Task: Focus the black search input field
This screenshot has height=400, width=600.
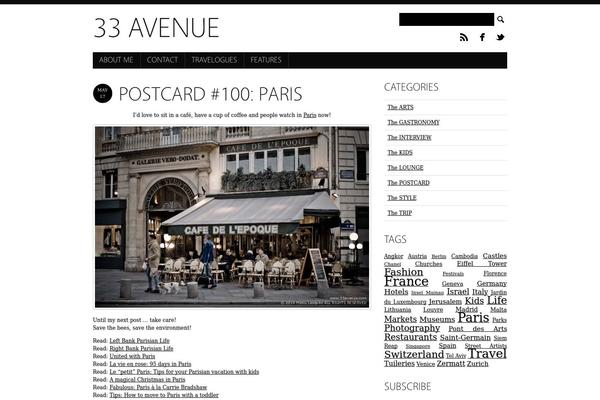Action: [x=447, y=19]
